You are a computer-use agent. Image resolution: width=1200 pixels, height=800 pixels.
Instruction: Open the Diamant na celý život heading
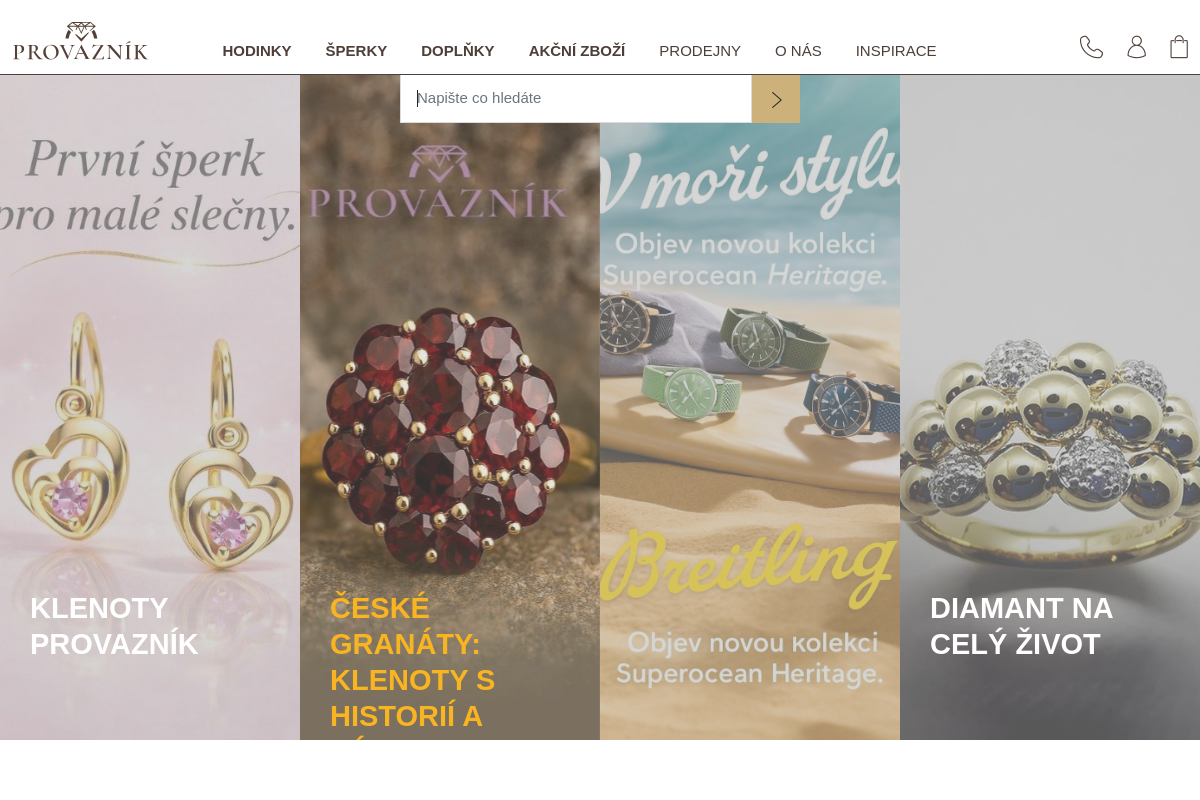tap(1021, 626)
